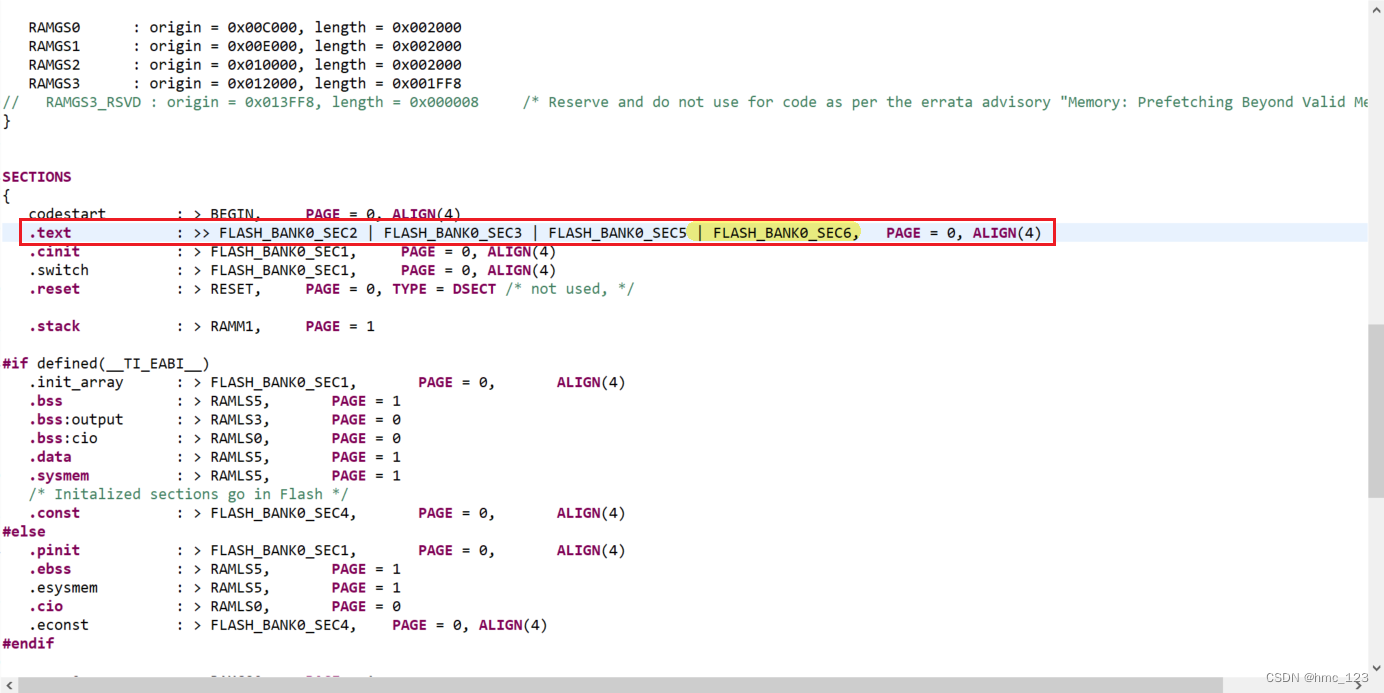Click the scroll-left arrow on horizontal scrollbar
The image size is (1384, 693).
tap(8, 686)
